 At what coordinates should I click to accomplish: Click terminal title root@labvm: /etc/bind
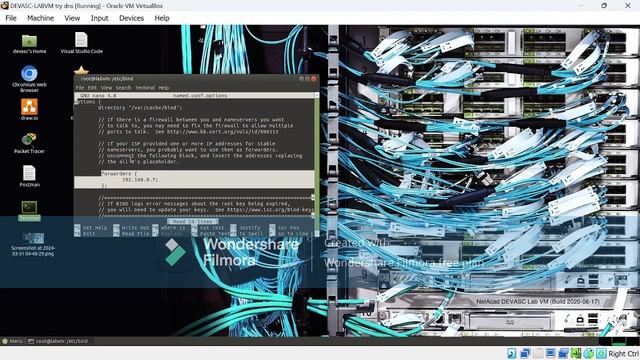click(x=107, y=78)
